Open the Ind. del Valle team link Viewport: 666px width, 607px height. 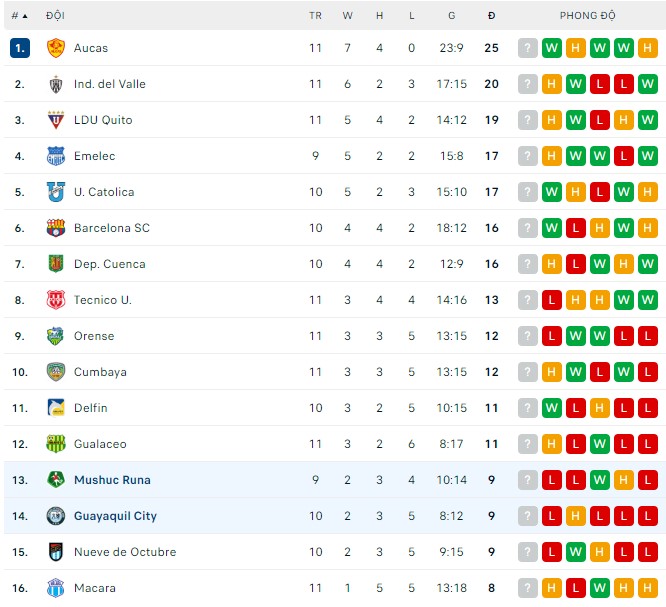109,84
